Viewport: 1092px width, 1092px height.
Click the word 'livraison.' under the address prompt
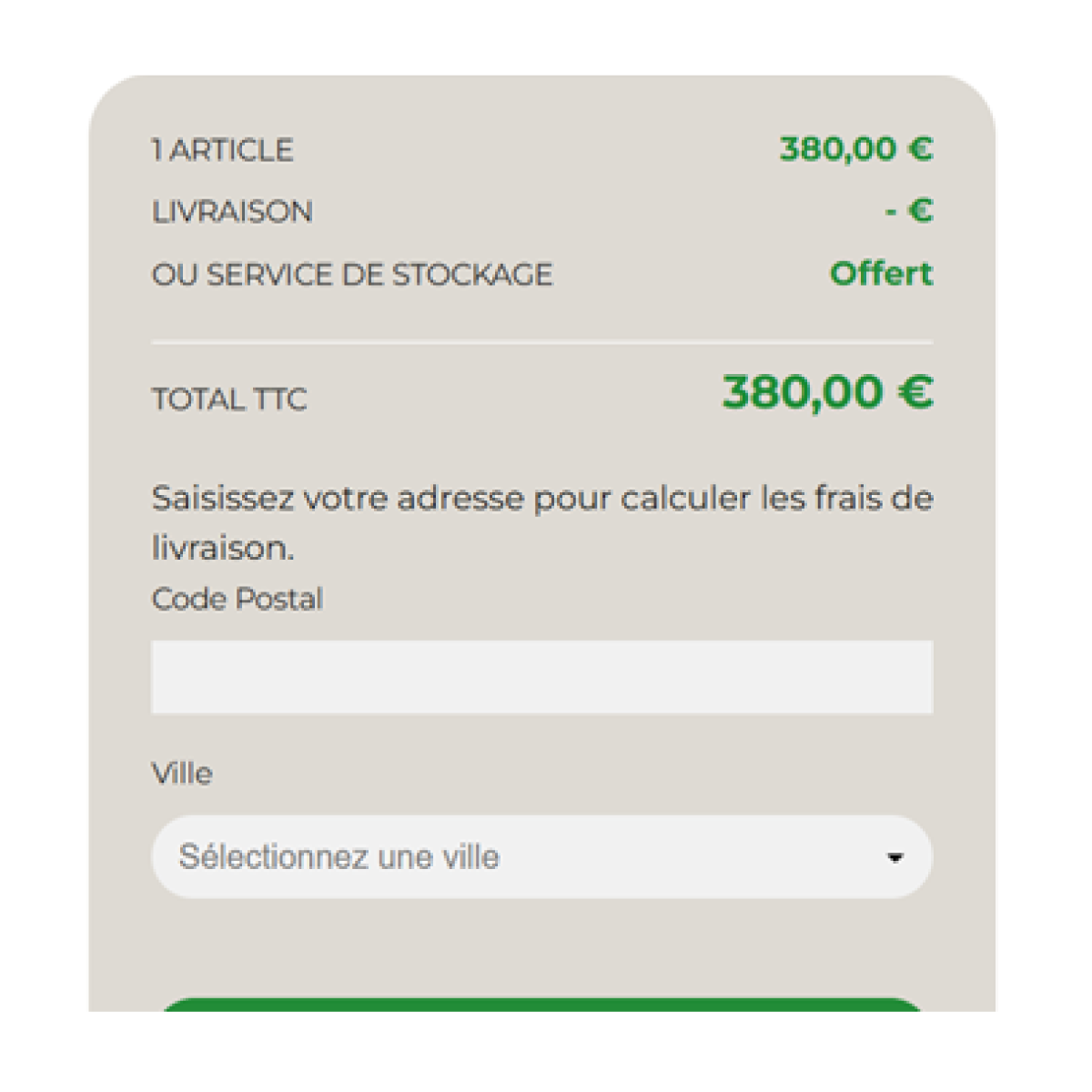click(223, 548)
